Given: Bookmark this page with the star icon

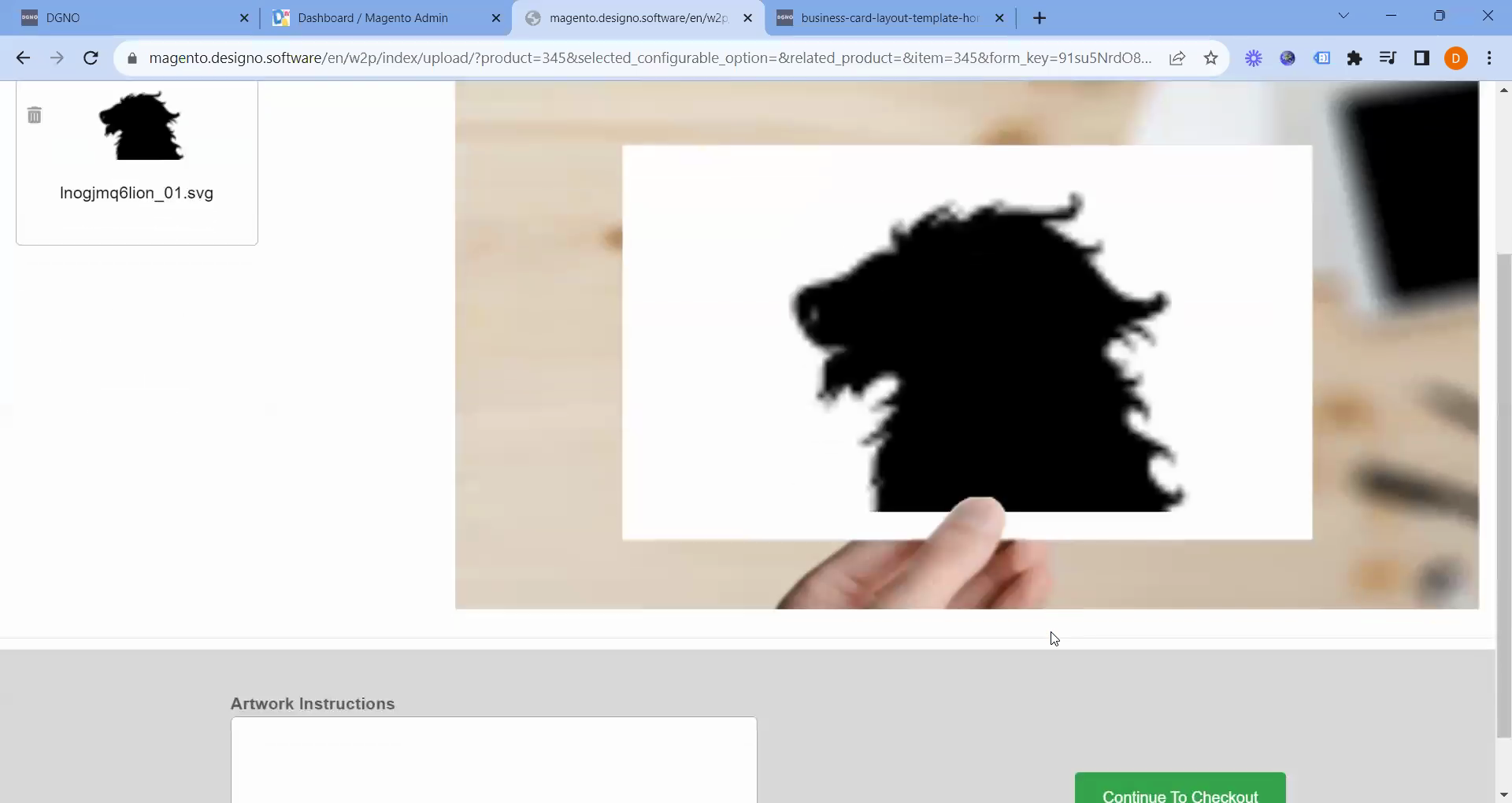Looking at the screenshot, I should click(1211, 58).
